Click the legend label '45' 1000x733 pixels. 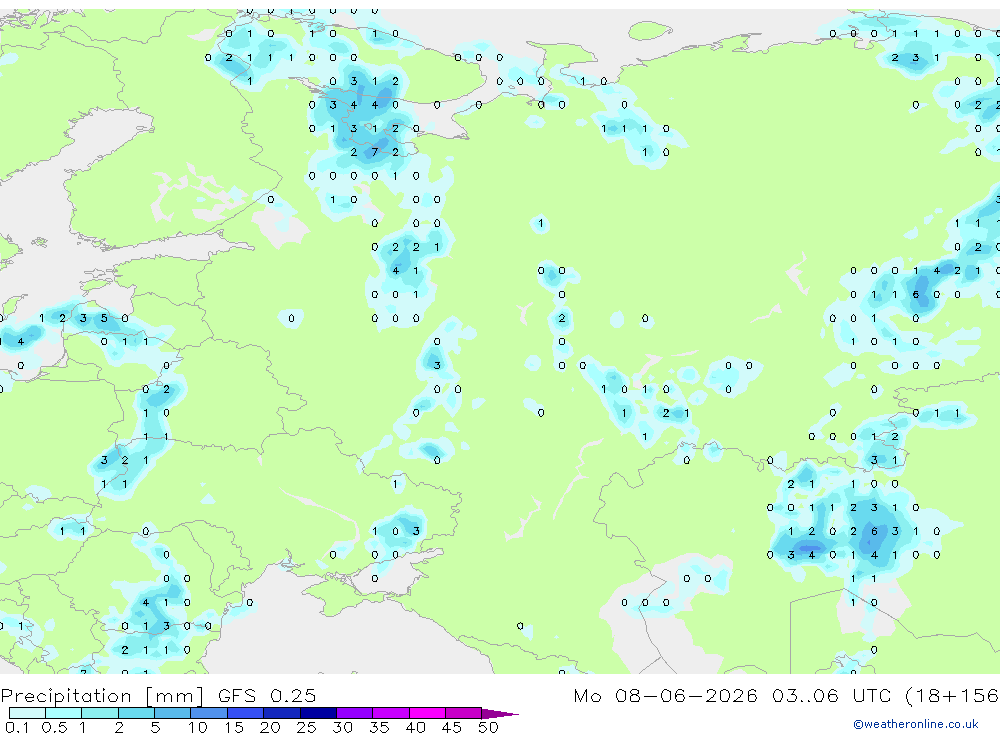coord(452,727)
